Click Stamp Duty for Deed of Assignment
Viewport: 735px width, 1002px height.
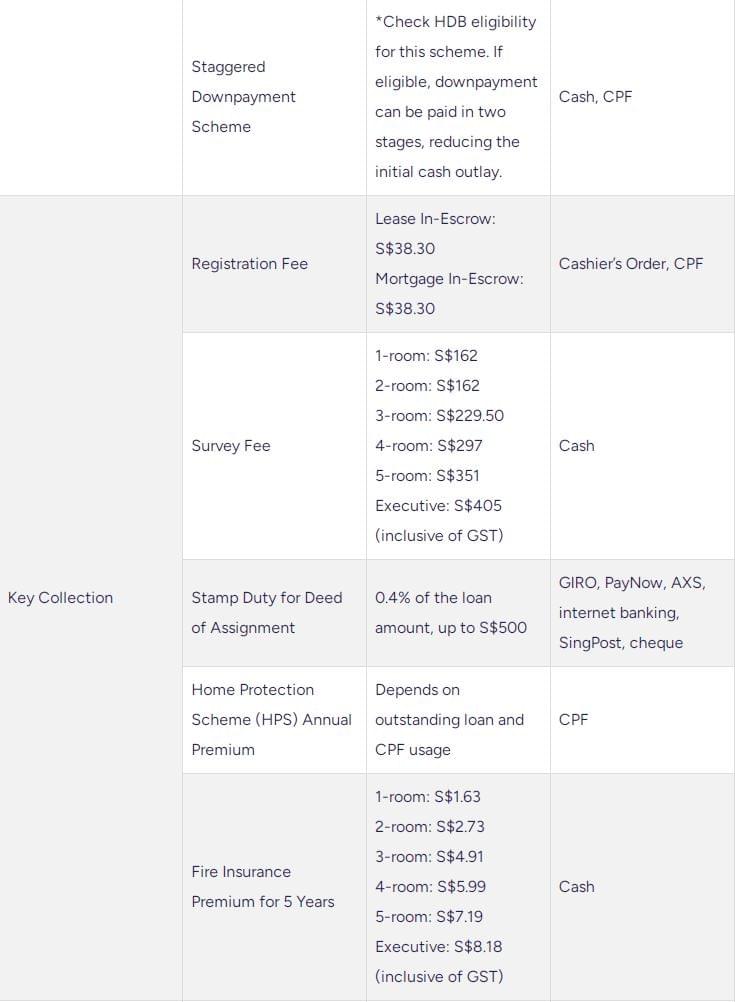(267, 612)
